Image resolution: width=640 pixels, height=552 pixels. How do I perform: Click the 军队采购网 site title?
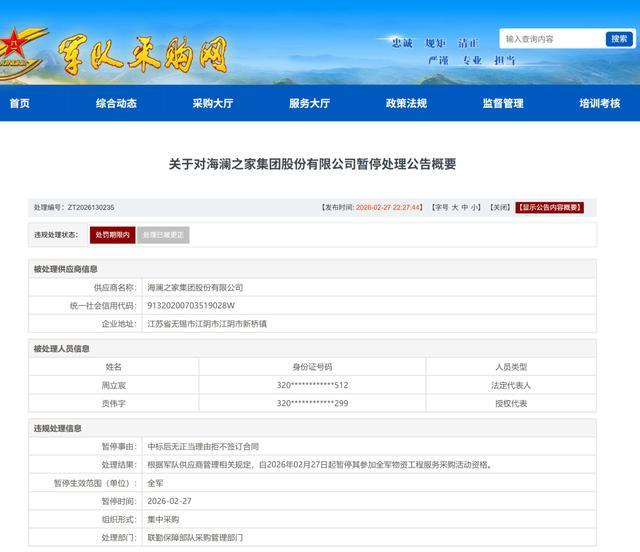click(x=142, y=55)
